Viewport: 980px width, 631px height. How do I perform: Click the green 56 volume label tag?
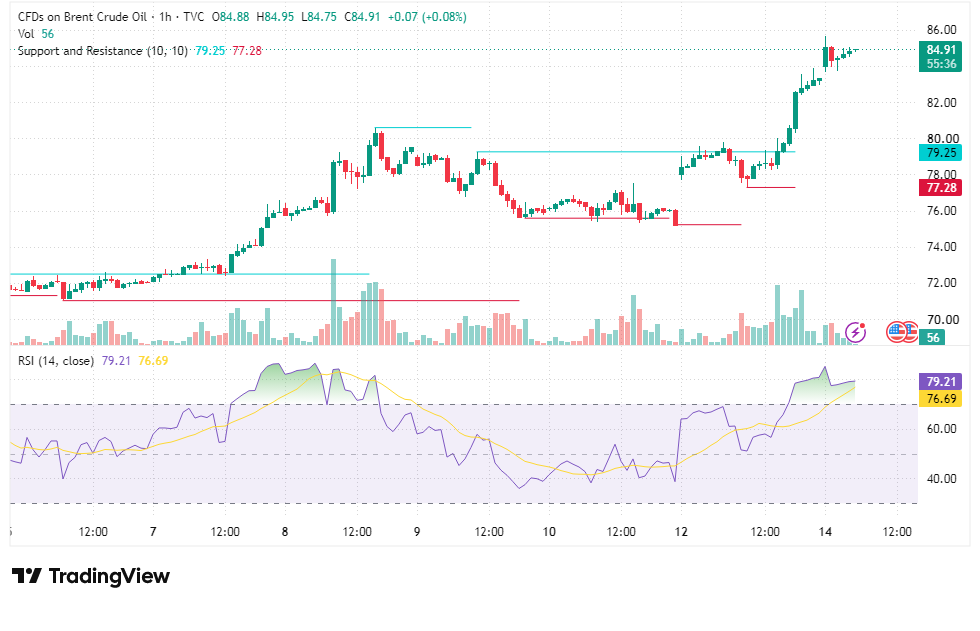pyautogui.click(x=932, y=337)
